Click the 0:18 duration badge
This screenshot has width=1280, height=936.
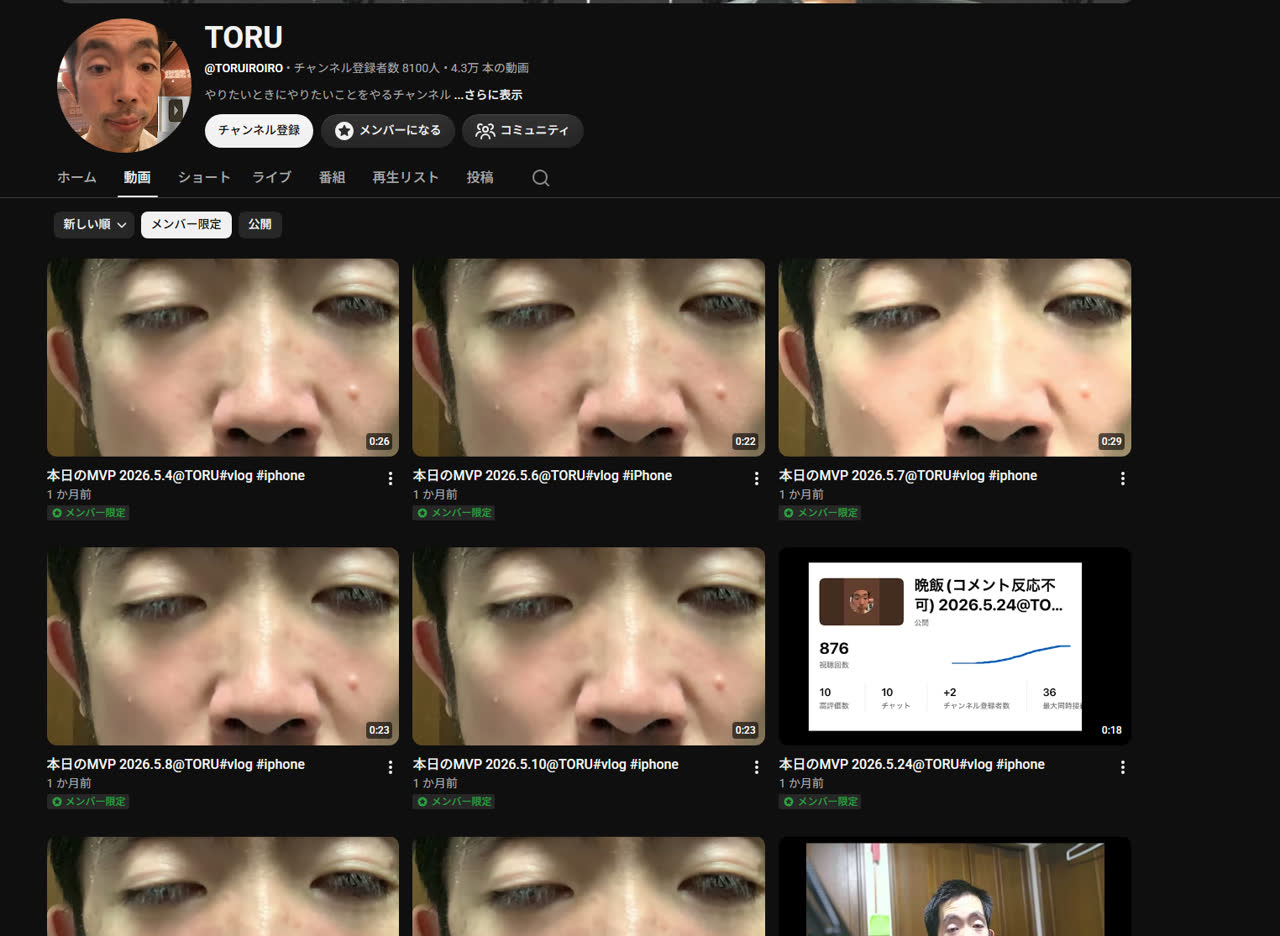(1111, 730)
